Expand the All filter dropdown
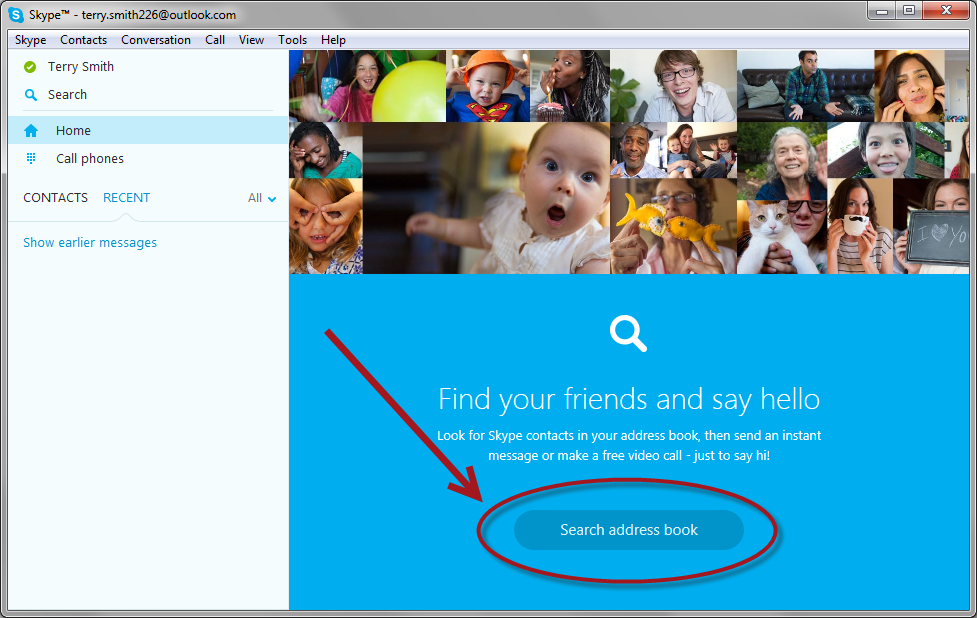The width and height of the screenshot is (977, 618). [262, 198]
